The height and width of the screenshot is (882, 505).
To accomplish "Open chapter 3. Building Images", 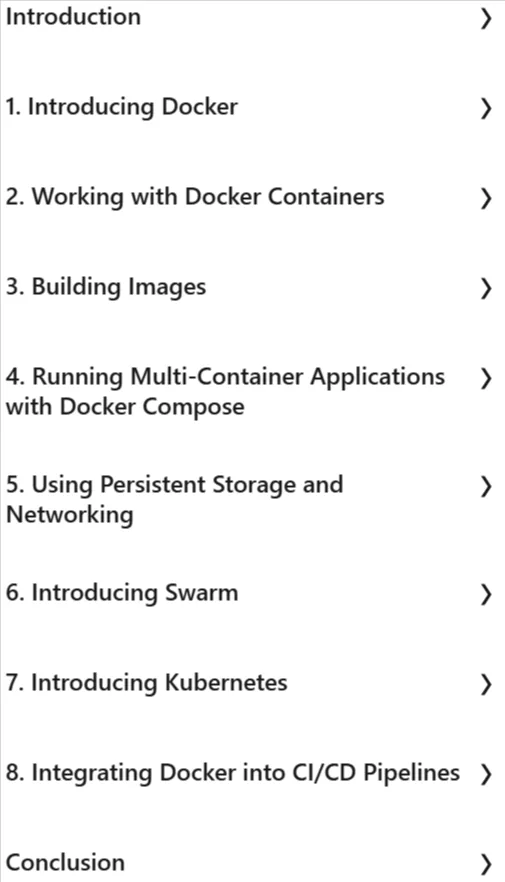I will pos(106,287).
